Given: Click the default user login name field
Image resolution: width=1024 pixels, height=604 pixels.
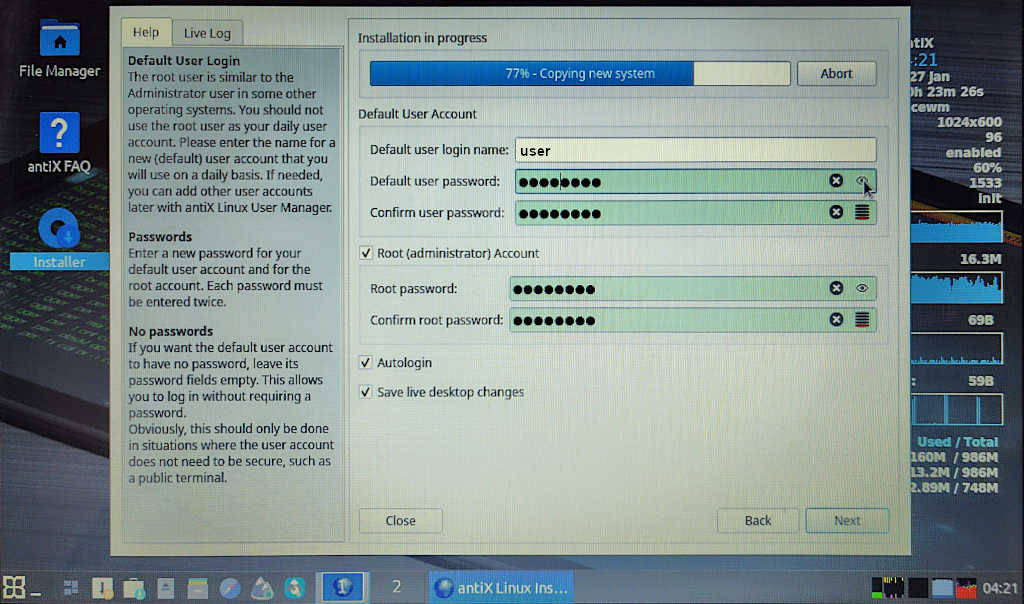Looking at the screenshot, I should pos(695,151).
